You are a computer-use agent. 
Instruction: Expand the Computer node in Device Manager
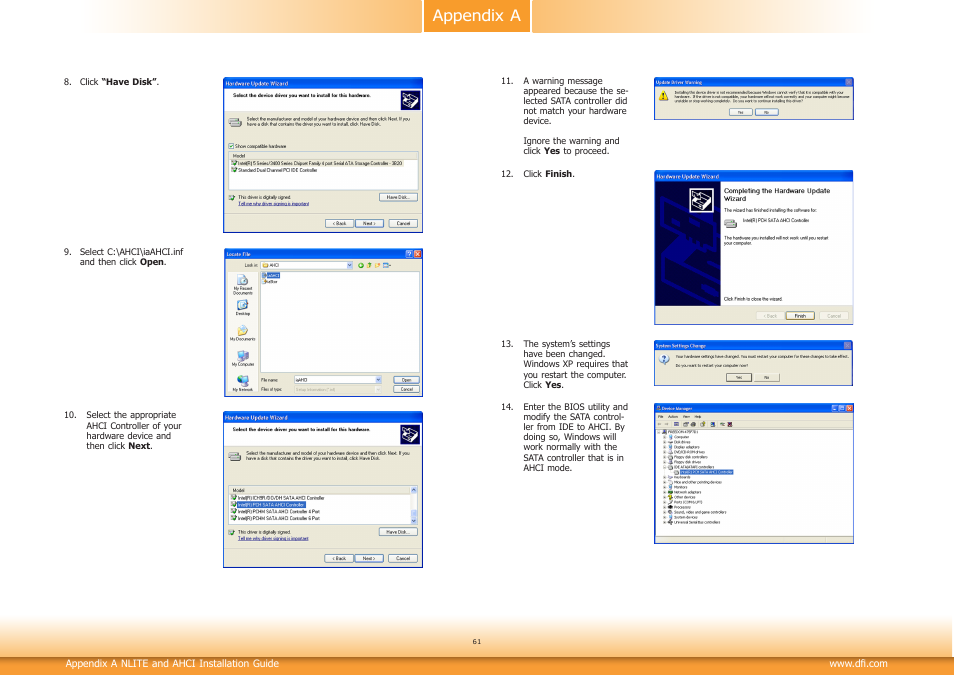(664, 437)
